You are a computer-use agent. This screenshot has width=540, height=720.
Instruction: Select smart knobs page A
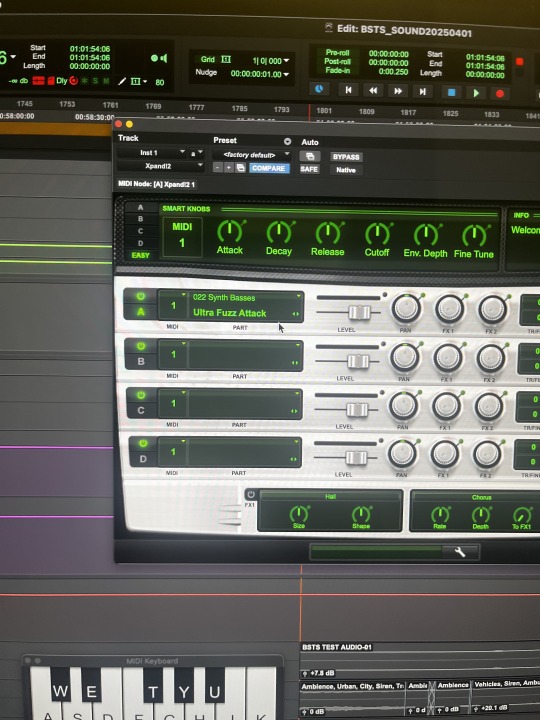point(141,208)
